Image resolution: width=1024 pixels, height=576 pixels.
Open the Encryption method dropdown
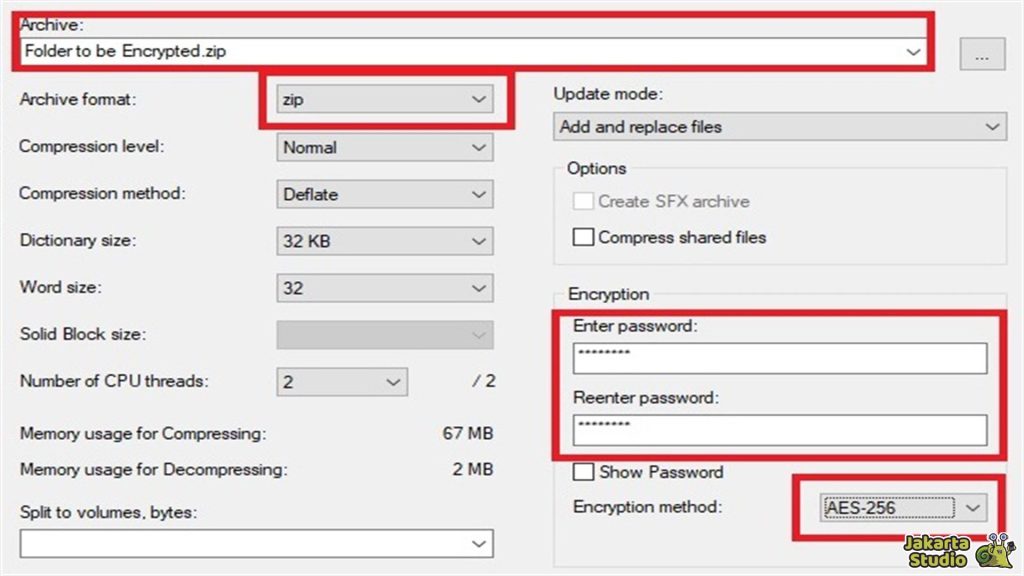tap(974, 507)
